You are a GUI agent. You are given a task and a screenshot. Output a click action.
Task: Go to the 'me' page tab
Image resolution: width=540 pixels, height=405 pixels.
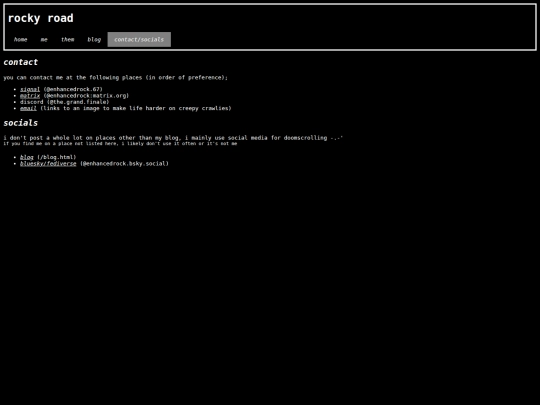(44, 40)
